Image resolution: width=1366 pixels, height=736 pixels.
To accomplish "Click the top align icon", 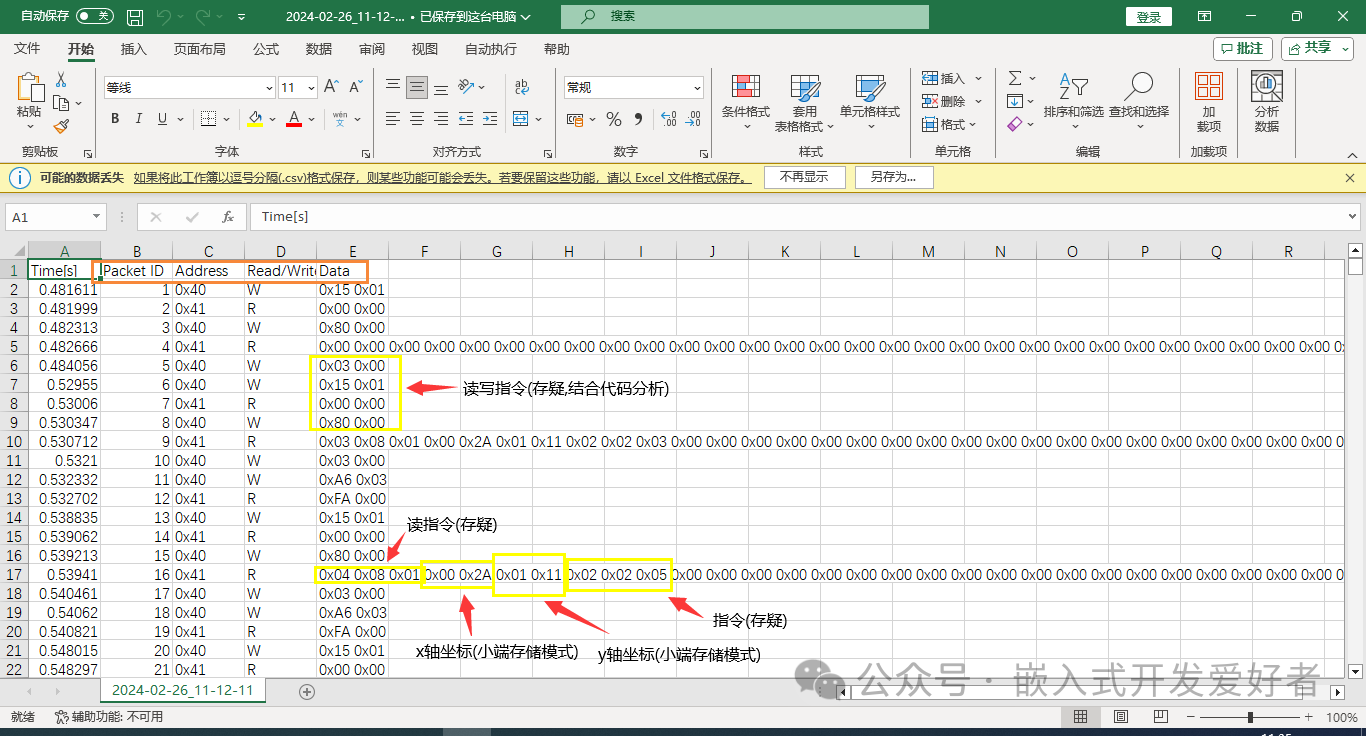I will 393,87.
